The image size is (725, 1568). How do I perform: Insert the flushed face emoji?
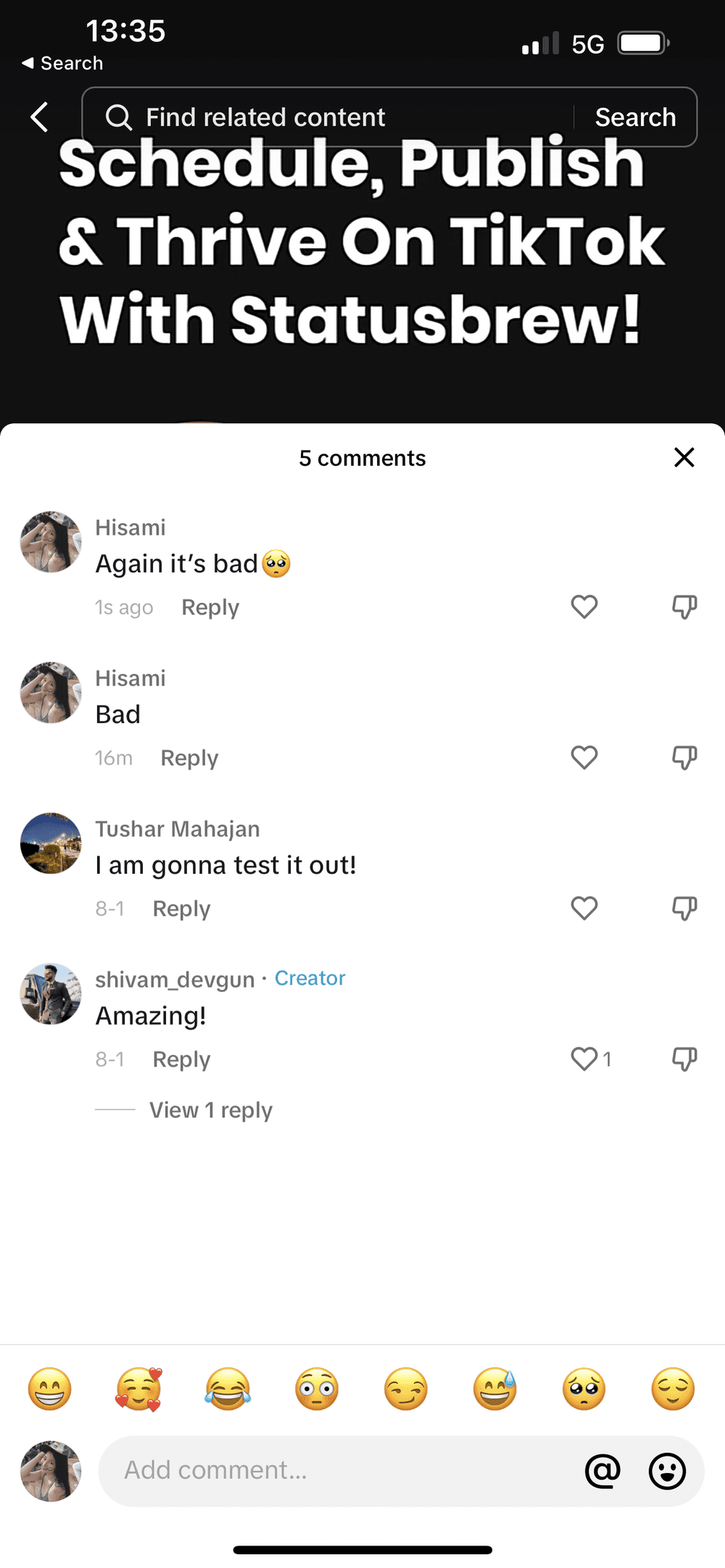(x=317, y=1389)
